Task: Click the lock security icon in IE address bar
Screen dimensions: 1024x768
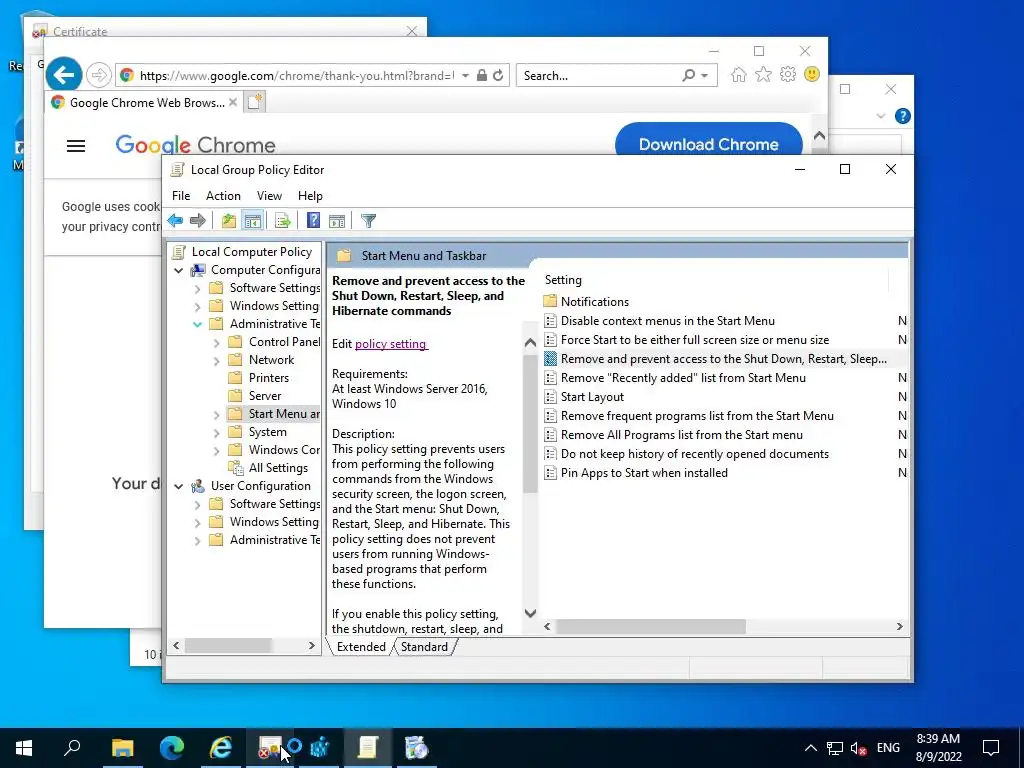Action: tap(482, 75)
